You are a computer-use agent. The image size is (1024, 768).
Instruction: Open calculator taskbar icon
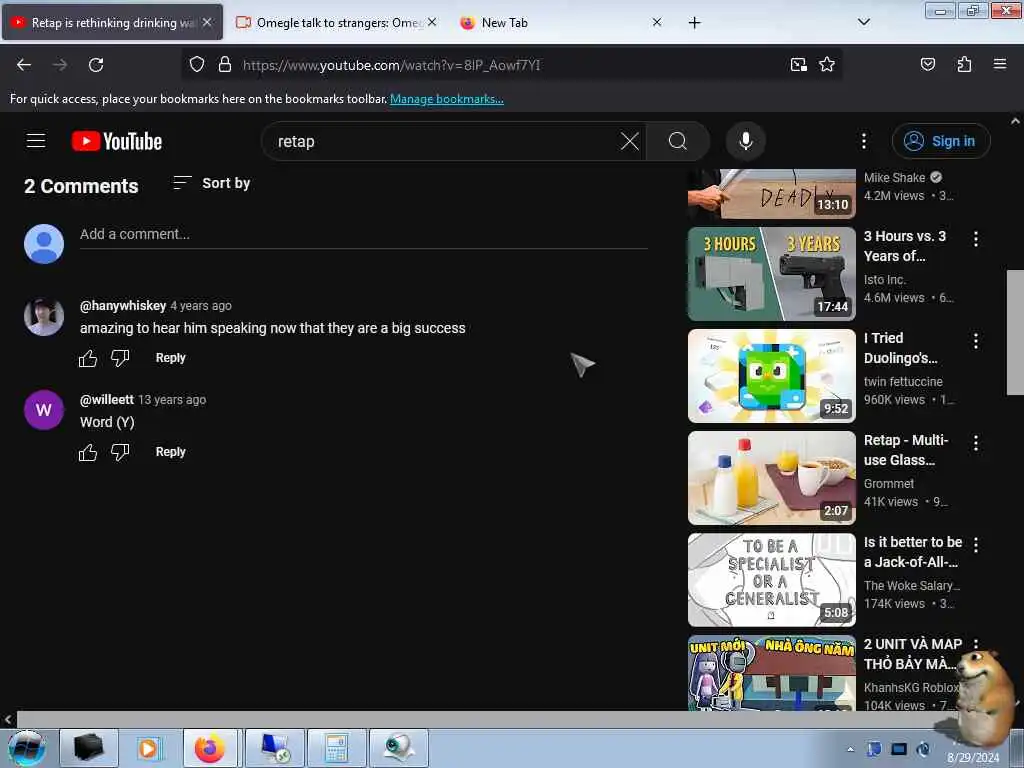(x=336, y=748)
